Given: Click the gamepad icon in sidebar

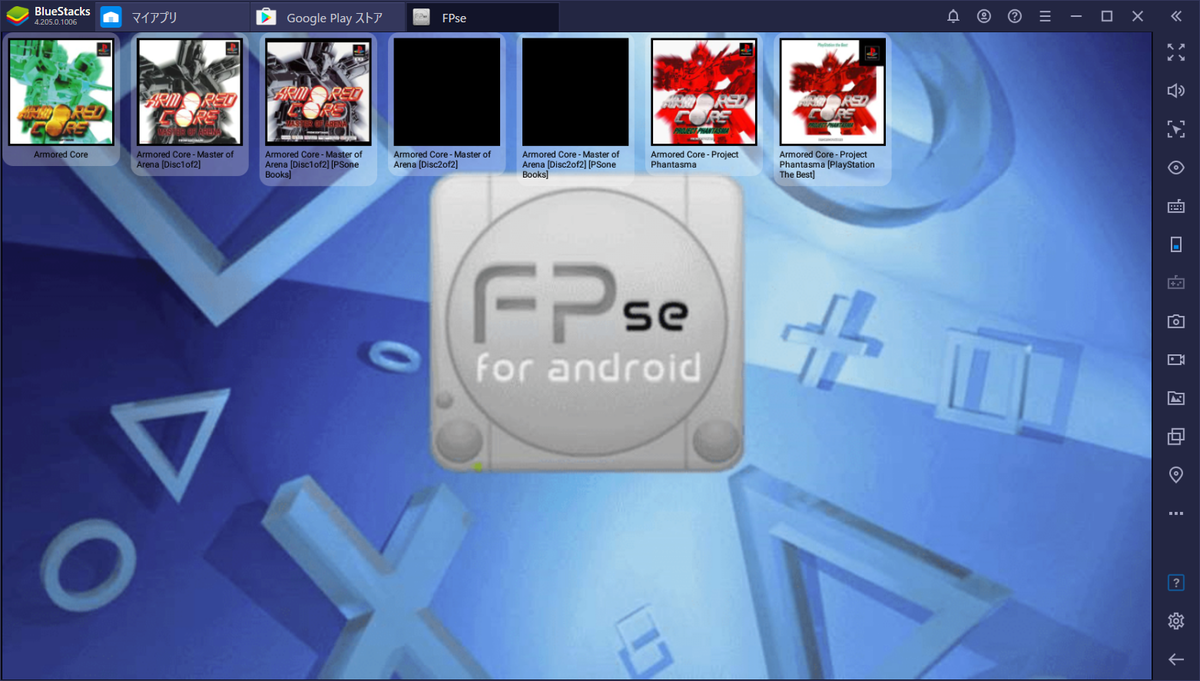Looking at the screenshot, I should pos(1176,283).
